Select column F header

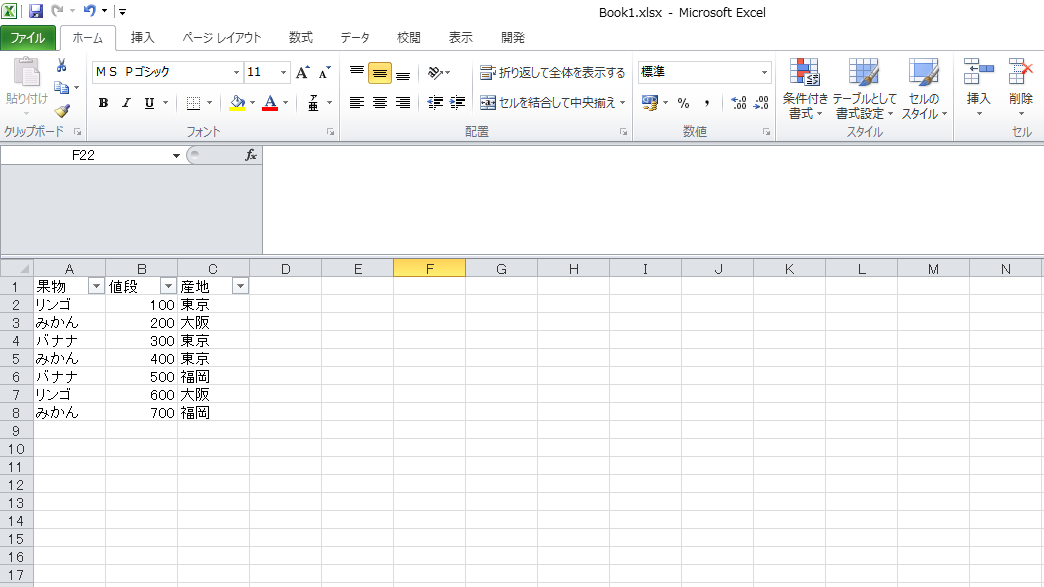click(x=429, y=269)
